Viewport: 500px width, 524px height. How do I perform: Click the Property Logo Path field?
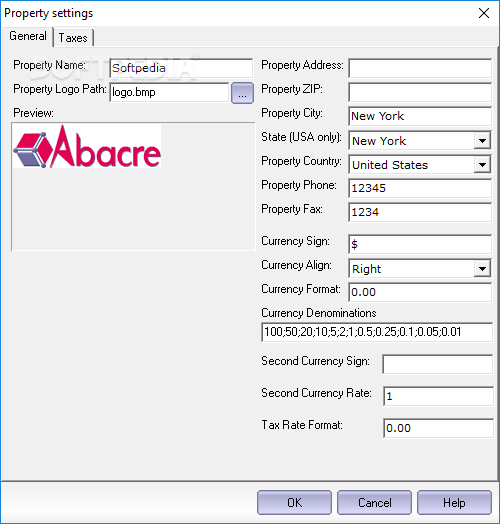click(x=169, y=92)
